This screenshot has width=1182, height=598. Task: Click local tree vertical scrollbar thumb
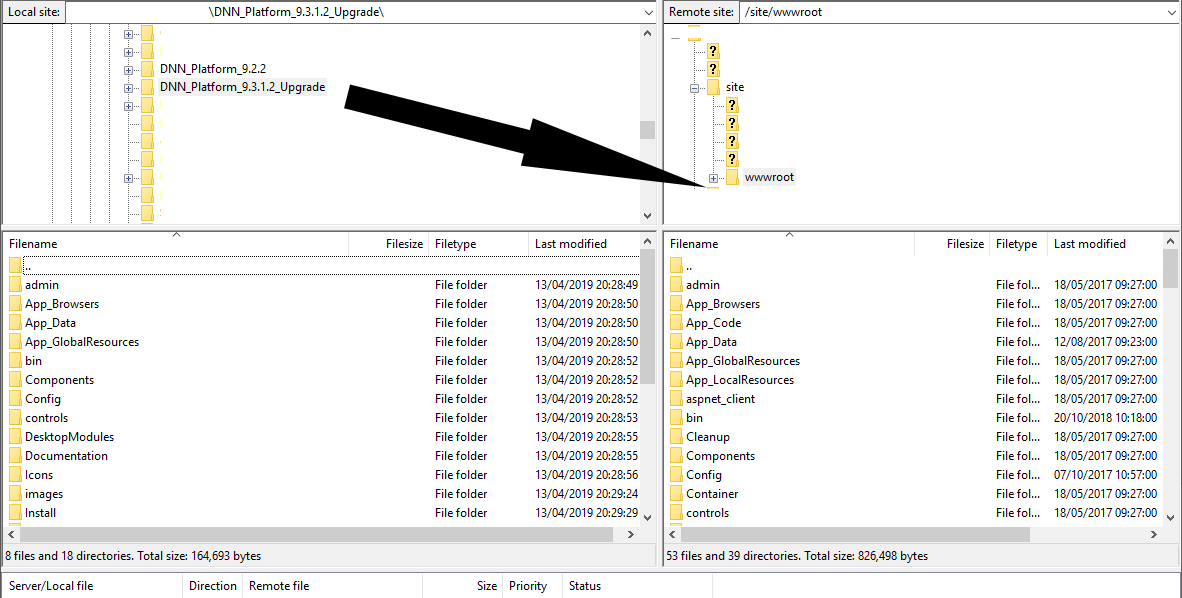(x=647, y=130)
